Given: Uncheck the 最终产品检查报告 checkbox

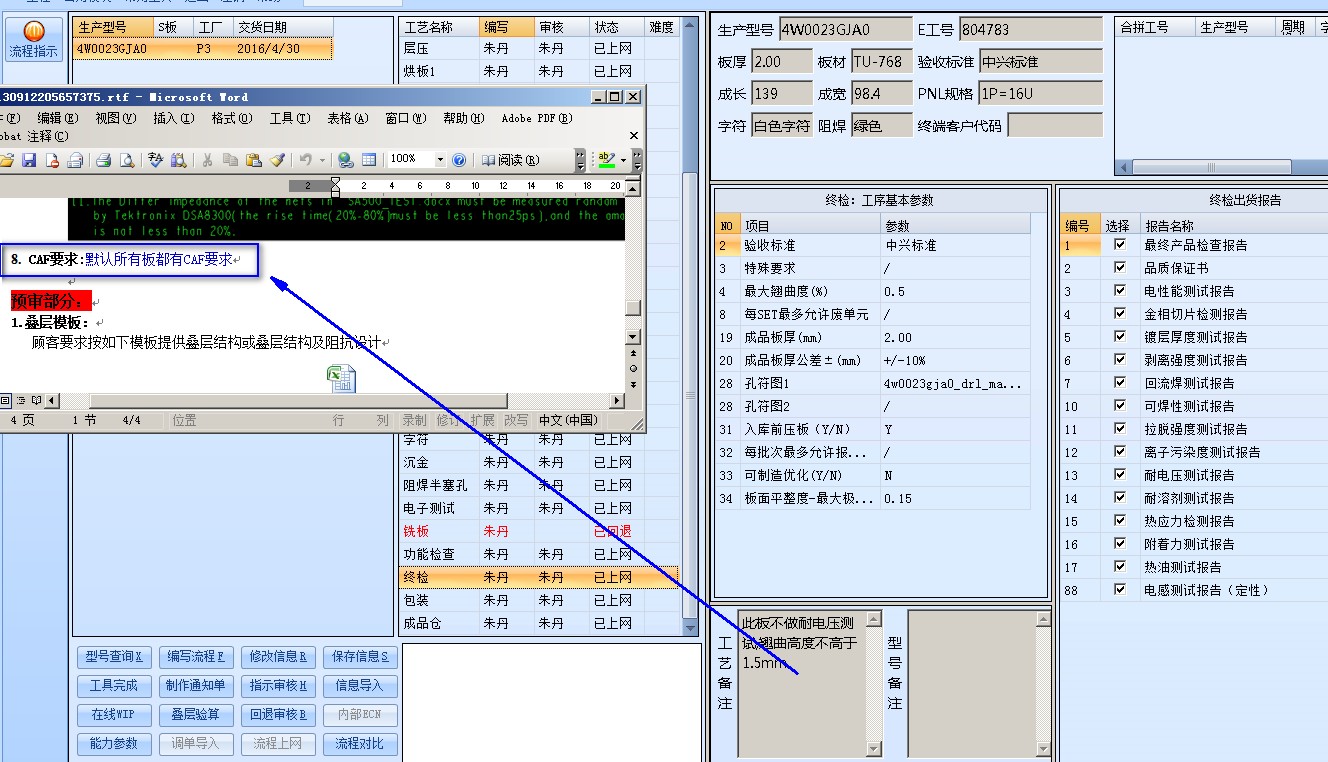Looking at the screenshot, I should pyautogui.click(x=1120, y=245).
